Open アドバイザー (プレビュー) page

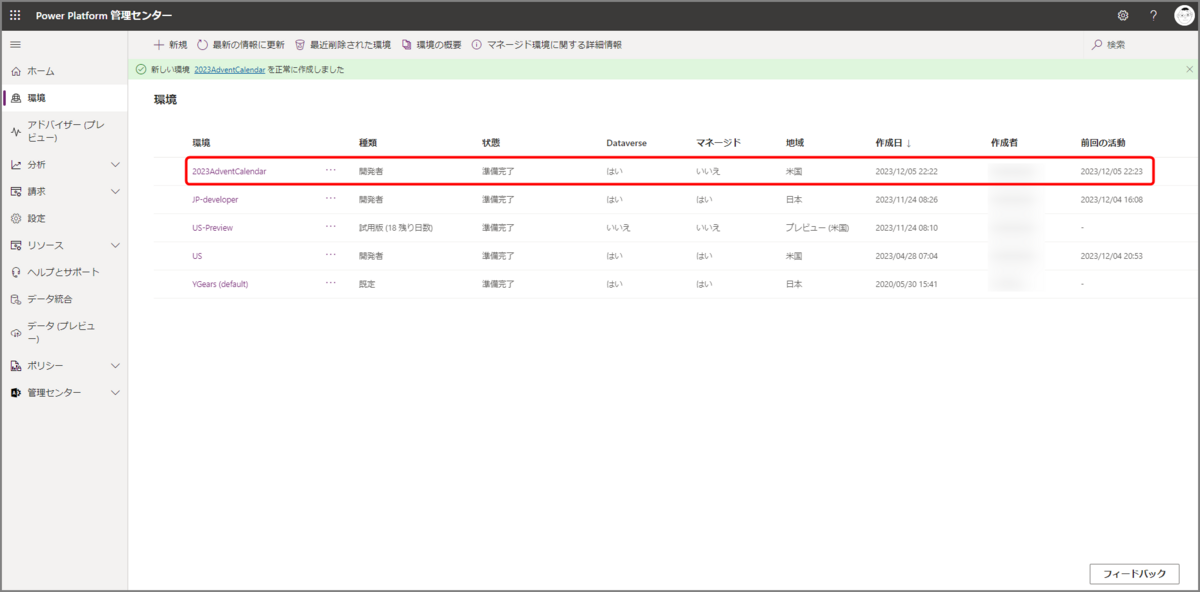(64, 131)
